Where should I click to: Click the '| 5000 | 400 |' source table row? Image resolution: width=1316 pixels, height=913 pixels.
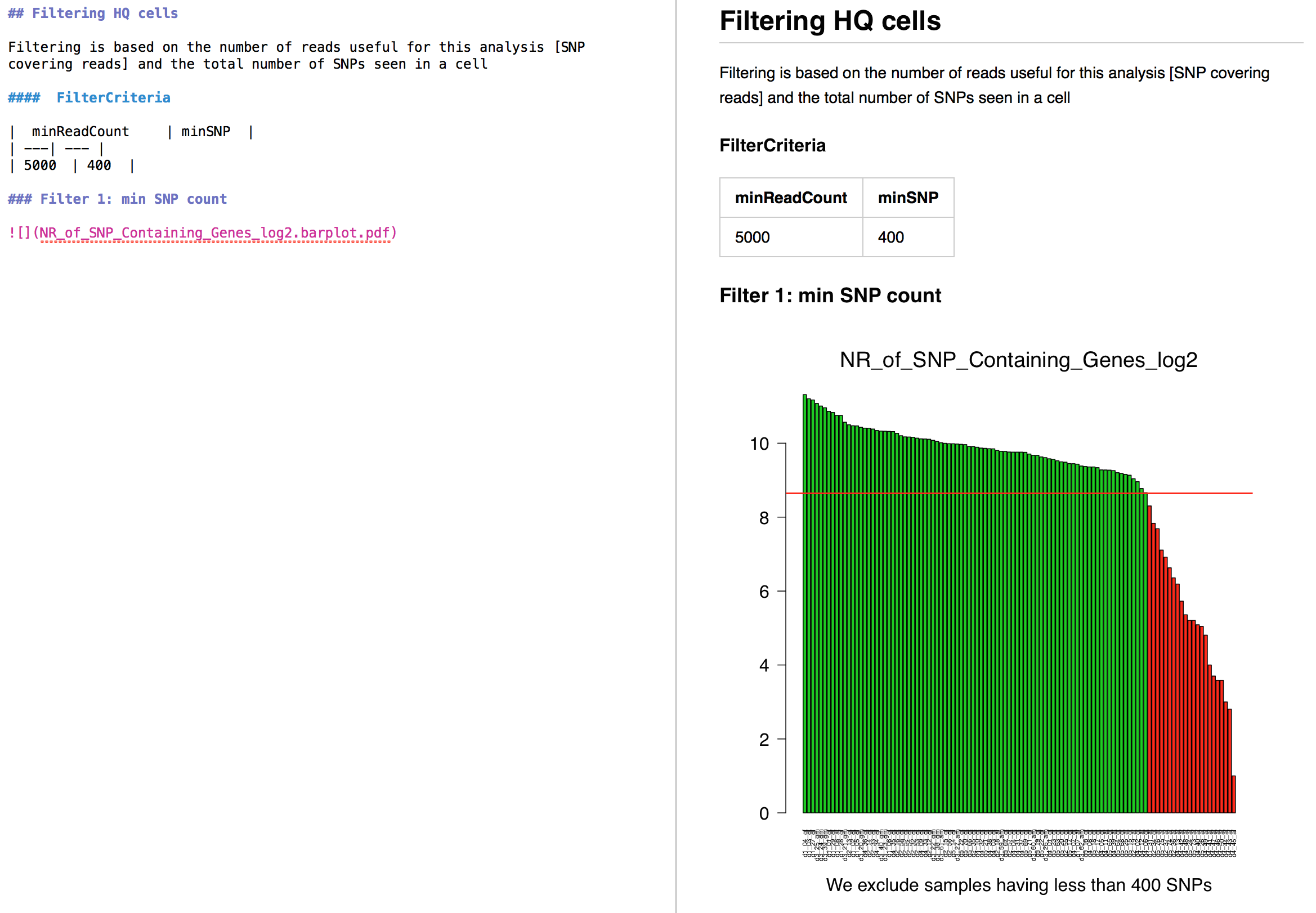[71, 165]
